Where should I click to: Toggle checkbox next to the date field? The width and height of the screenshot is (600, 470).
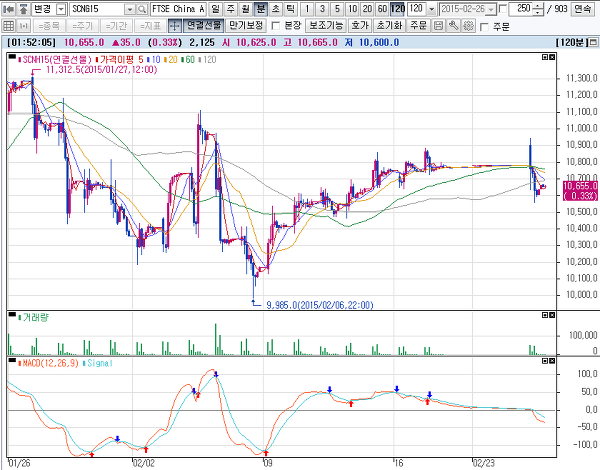click(x=503, y=8)
